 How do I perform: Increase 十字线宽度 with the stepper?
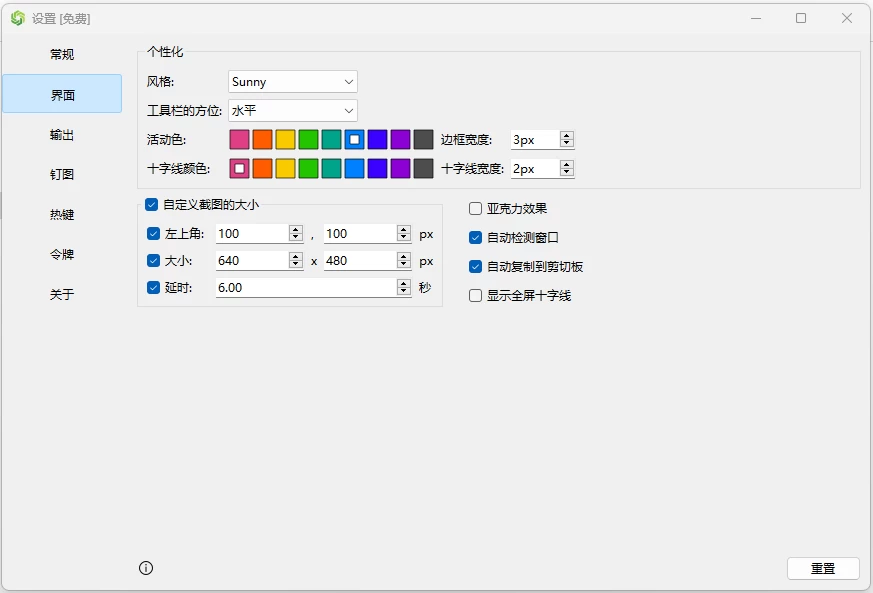566,164
